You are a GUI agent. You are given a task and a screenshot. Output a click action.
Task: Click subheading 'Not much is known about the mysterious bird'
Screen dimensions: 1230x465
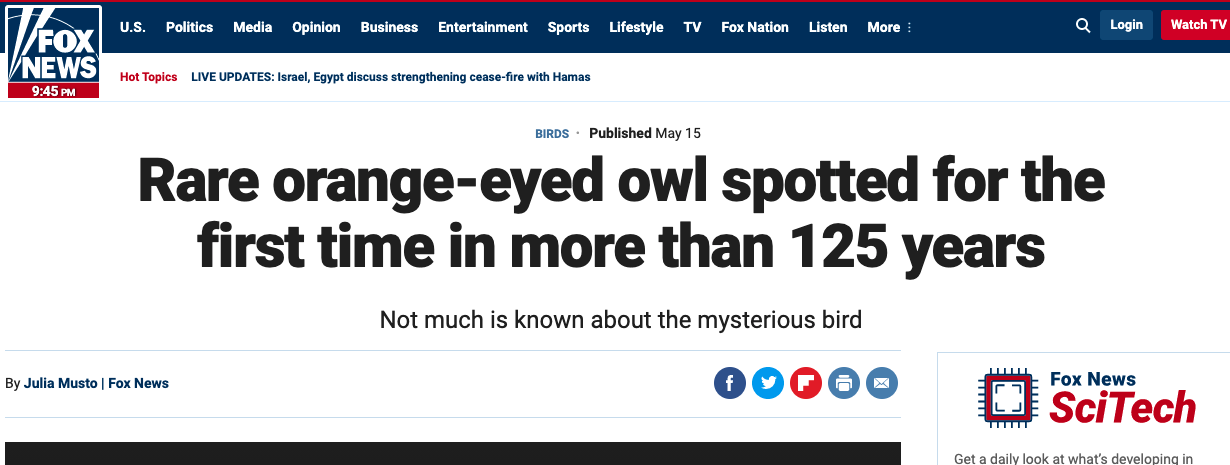(x=621, y=320)
